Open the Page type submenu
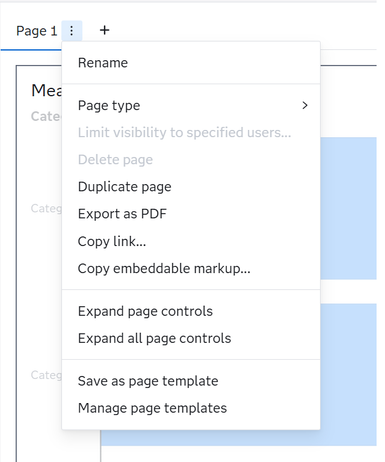Screen dimensions: 385x462 click(x=191, y=105)
